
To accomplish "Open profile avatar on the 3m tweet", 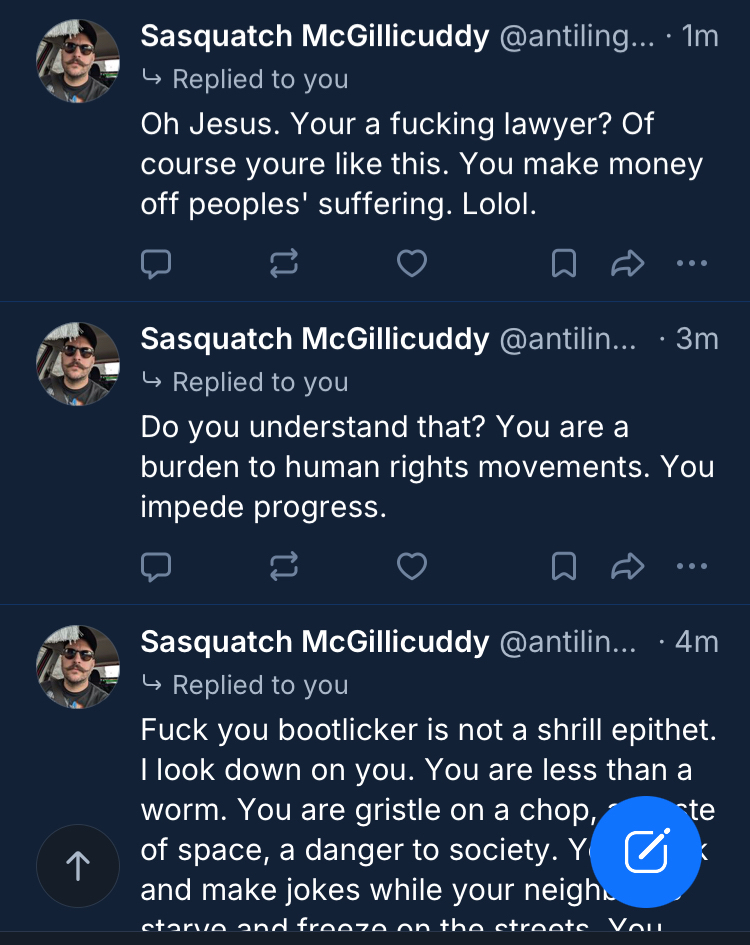I will [78, 364].
